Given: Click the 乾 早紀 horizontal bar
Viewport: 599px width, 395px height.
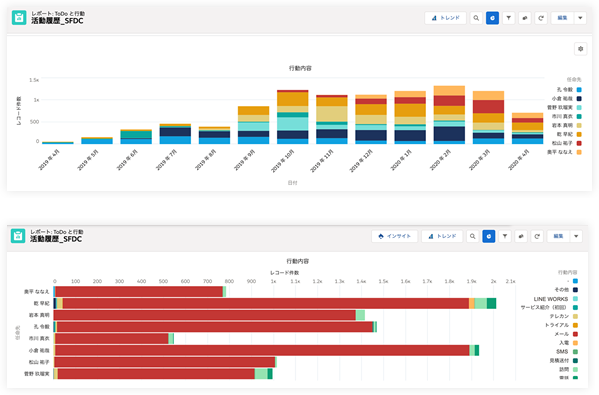Looking at the screenshot, I should (275, 304).
